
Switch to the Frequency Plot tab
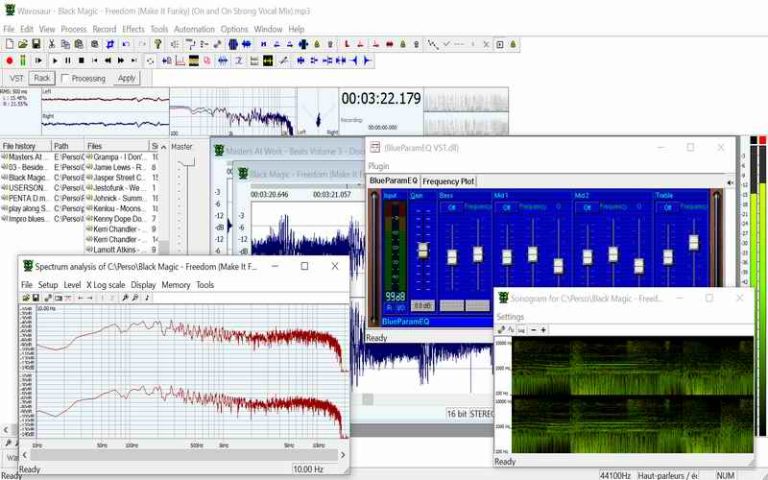(448, 181)
